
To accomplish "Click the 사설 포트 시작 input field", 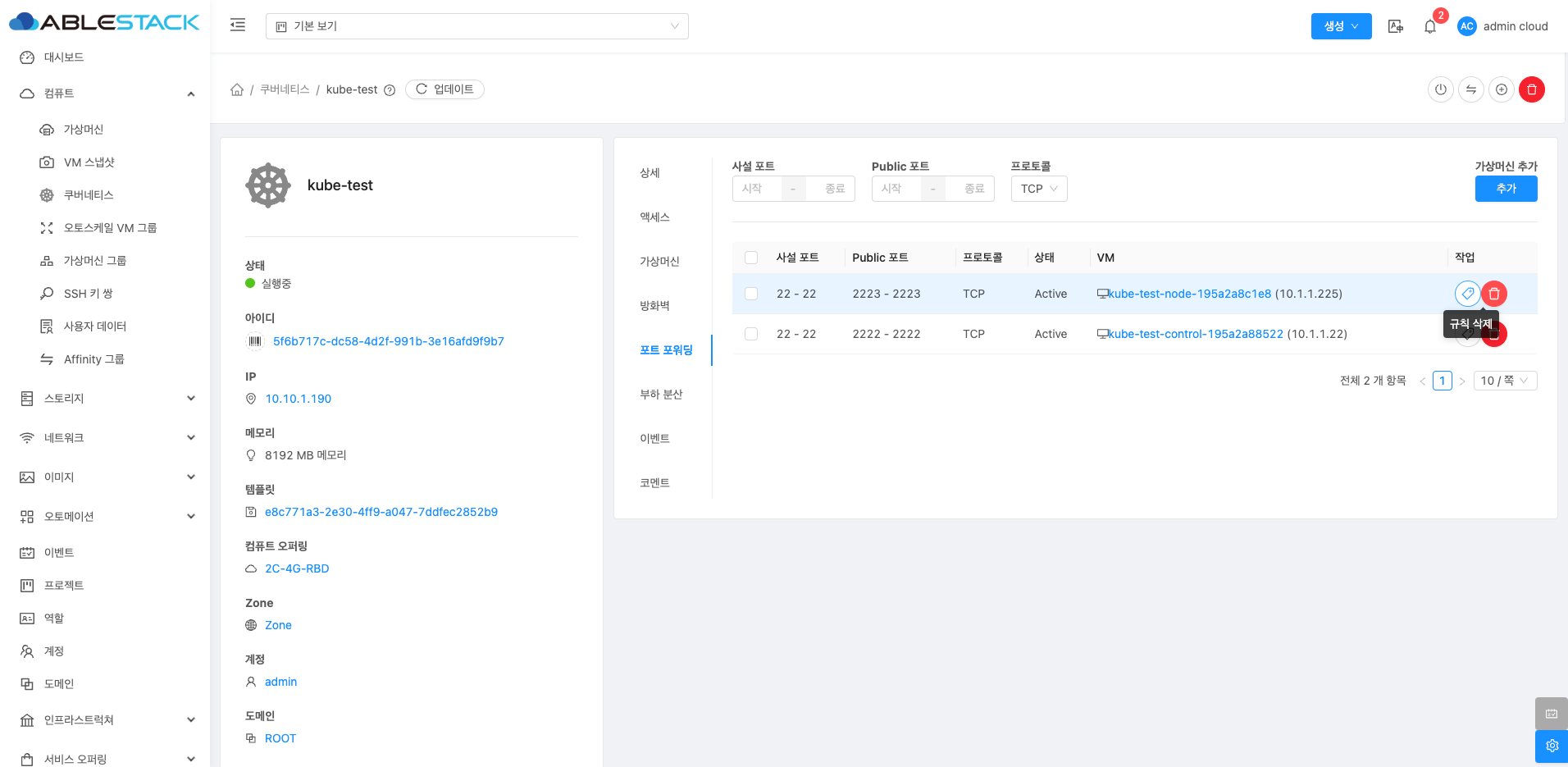I will 756,189.
